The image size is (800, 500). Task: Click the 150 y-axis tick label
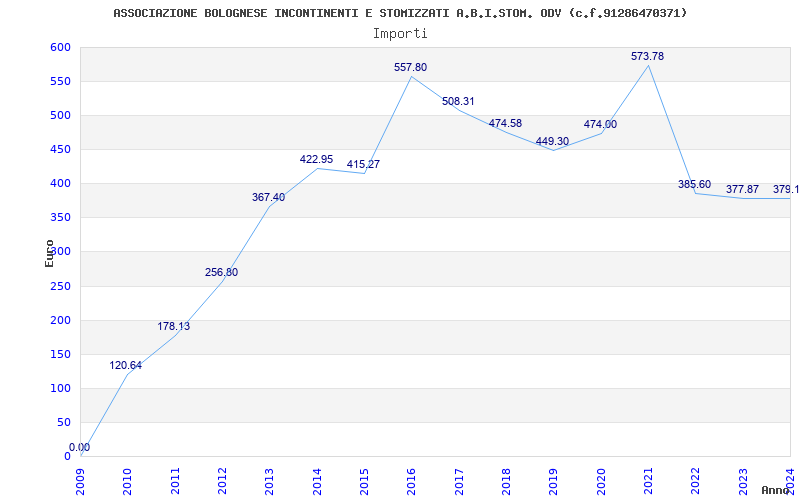click(60, 355)
